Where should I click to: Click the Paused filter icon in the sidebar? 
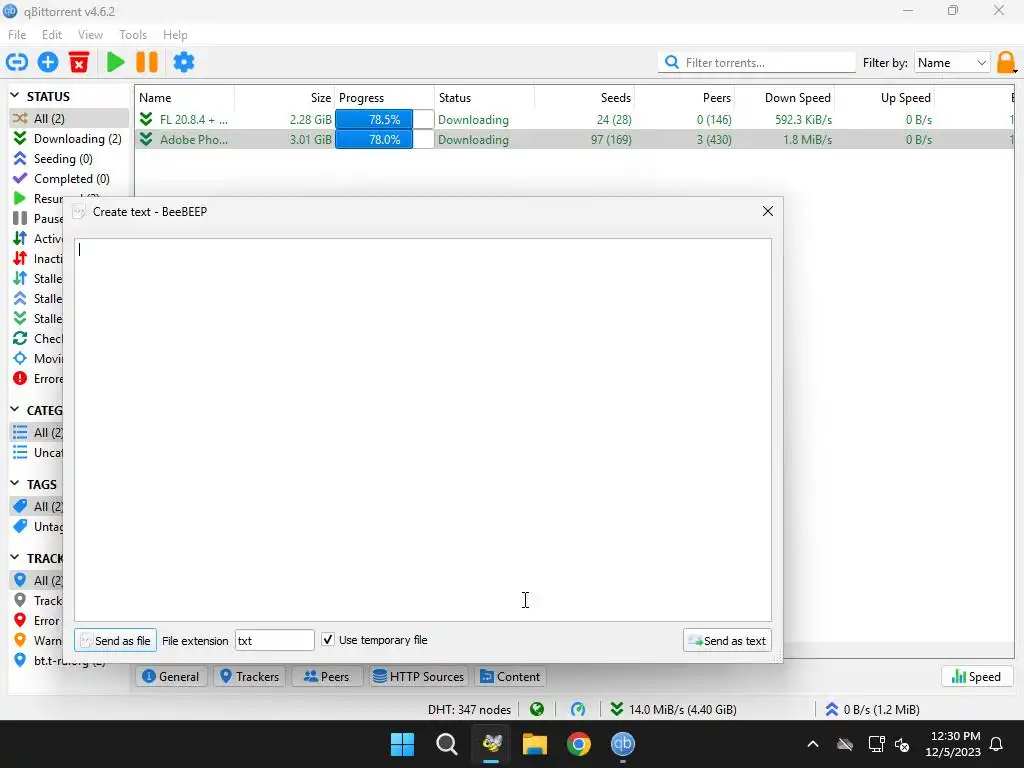click(x=20, y=218)
